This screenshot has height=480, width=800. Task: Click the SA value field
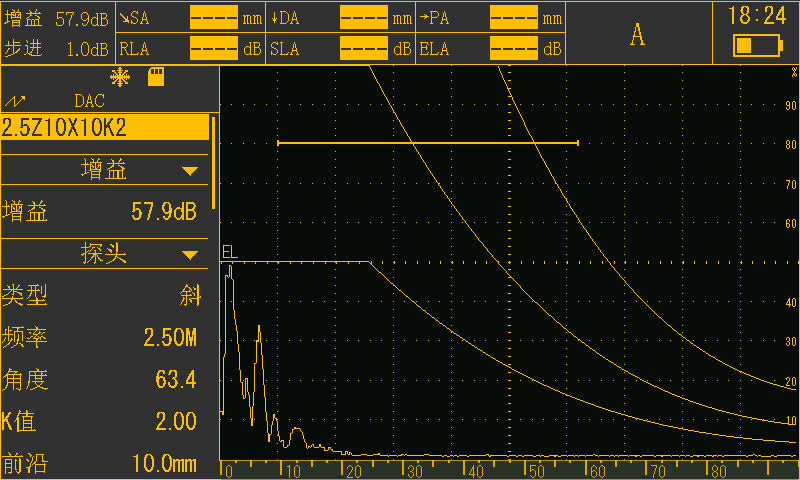pyautogui.click(x=214, y=18)
